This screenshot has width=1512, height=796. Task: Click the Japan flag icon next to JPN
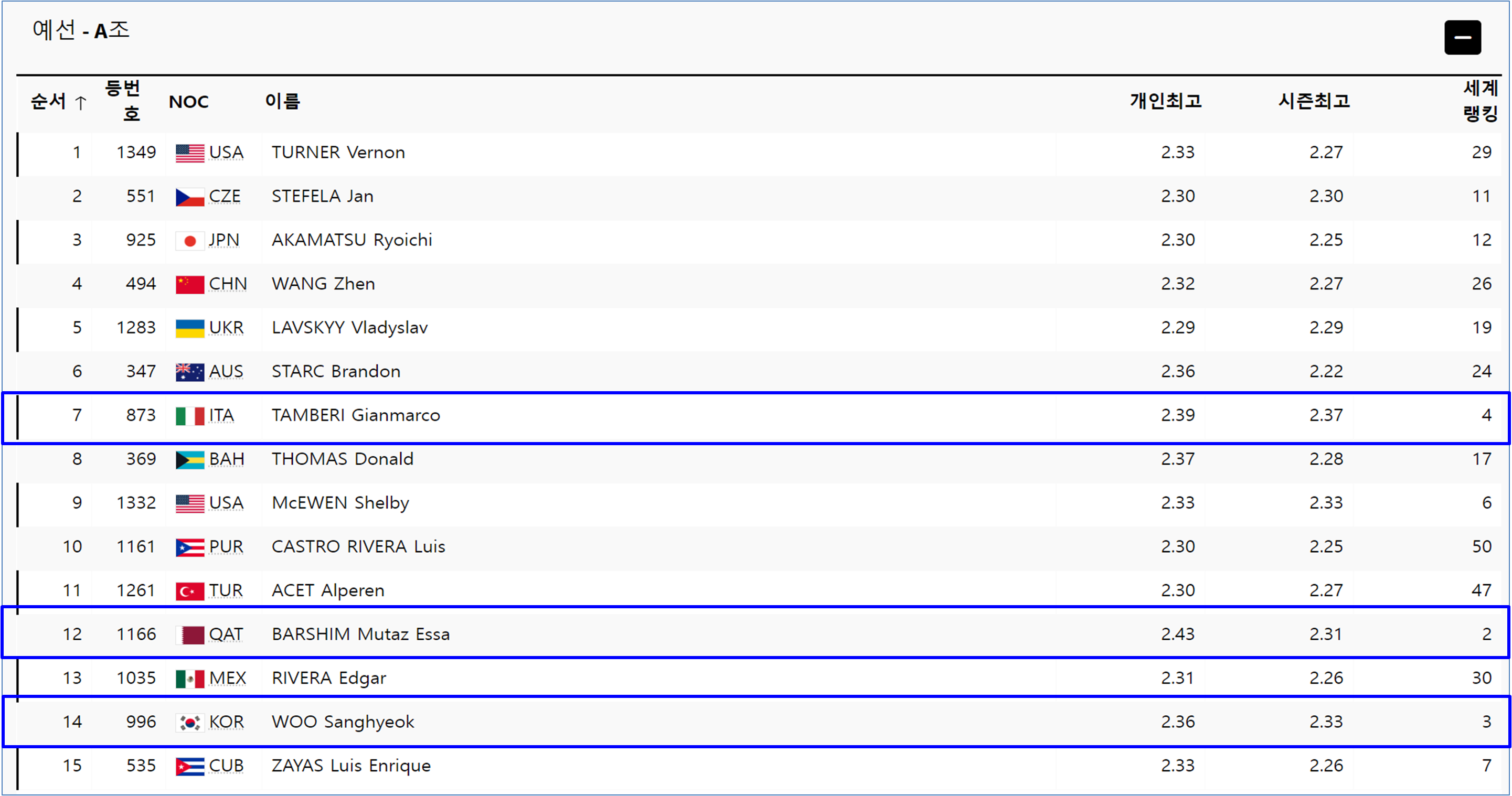pos(189,241)
